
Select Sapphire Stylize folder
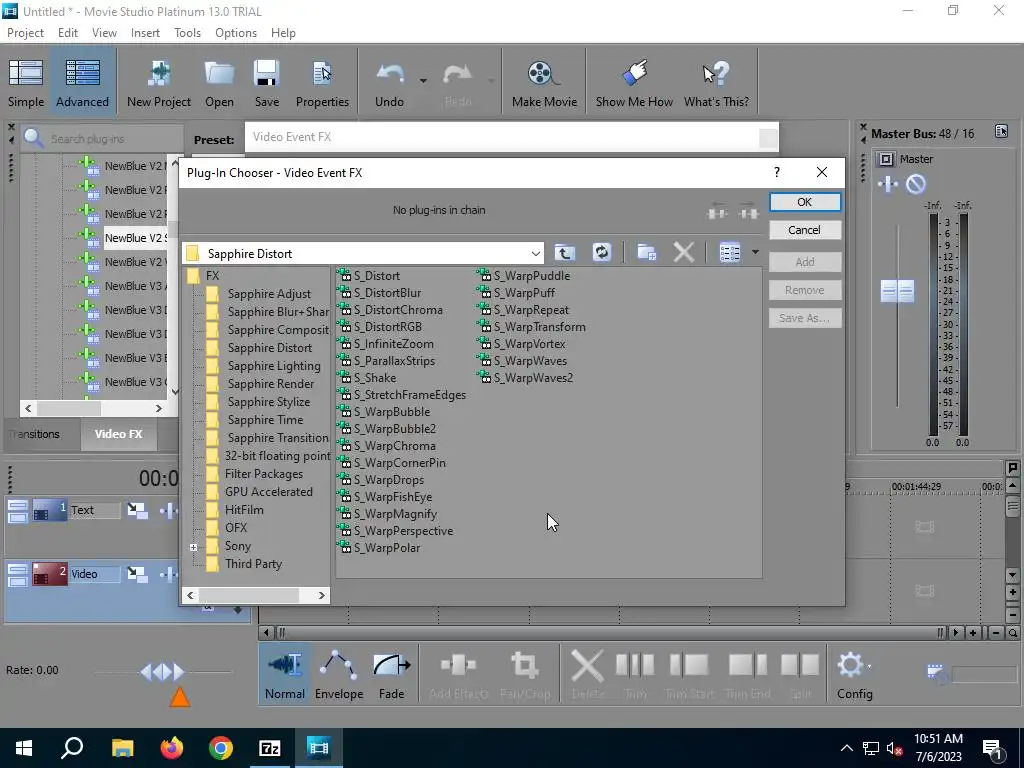[x=268, y=402]
